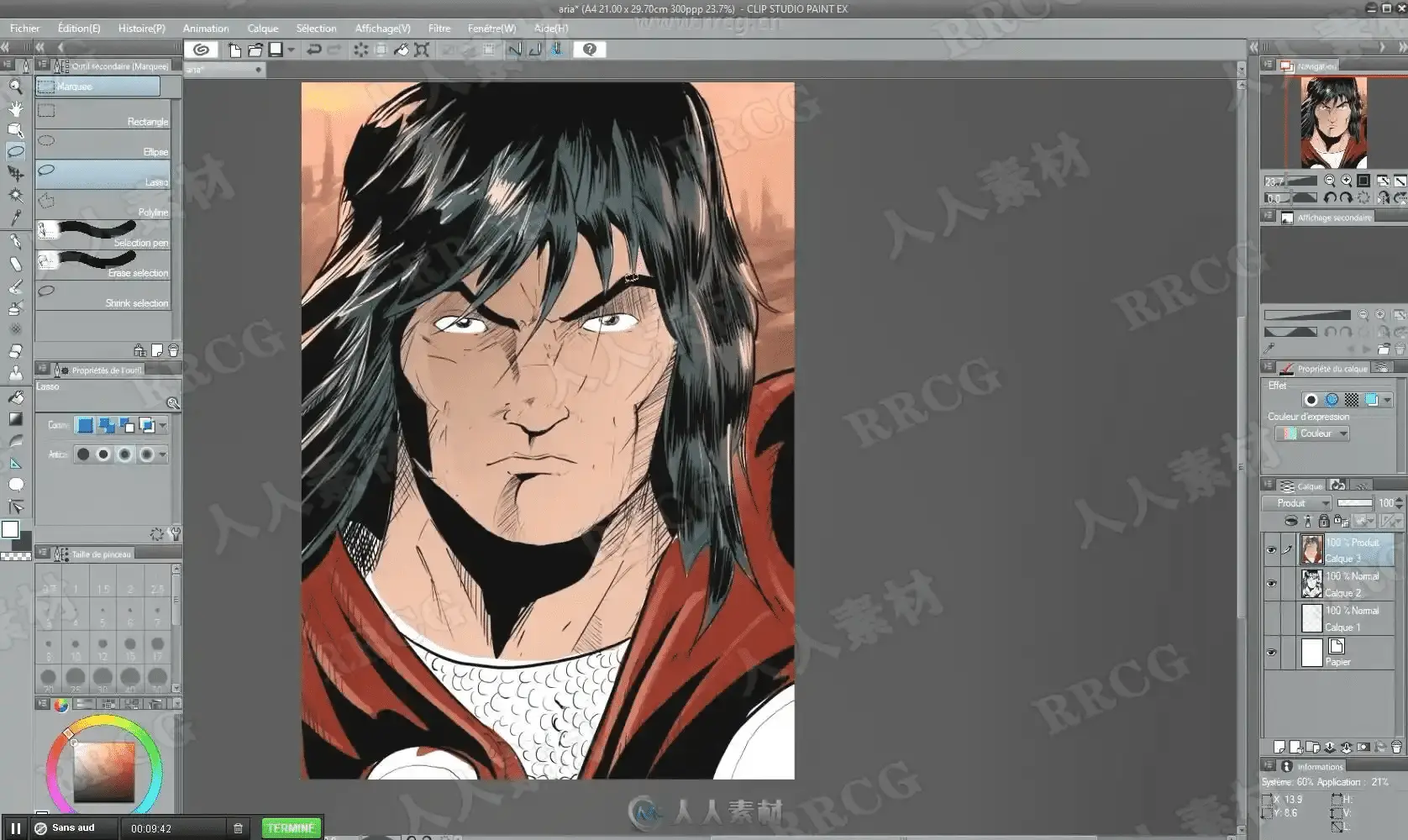
Task: Toggle the Tone effect icon
Action: (1351, 400)
